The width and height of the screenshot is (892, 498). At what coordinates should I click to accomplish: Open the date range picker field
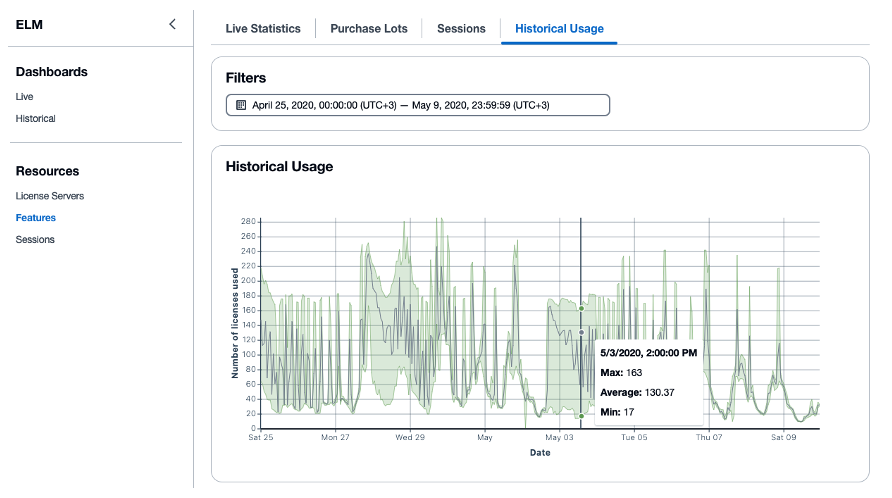point(417,105)
